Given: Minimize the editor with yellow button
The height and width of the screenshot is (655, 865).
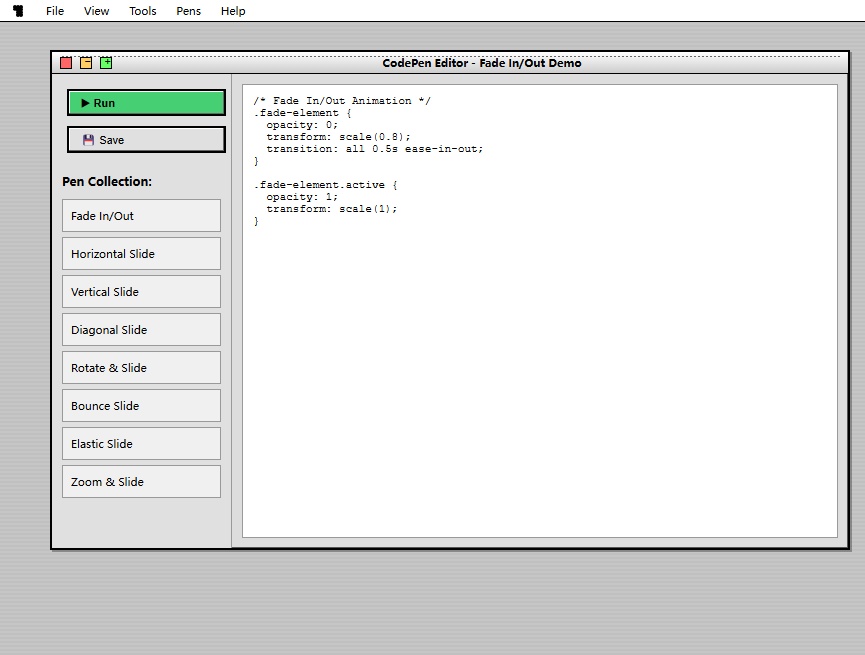Looking at the screenshot, I should click(x=86, y=63).
